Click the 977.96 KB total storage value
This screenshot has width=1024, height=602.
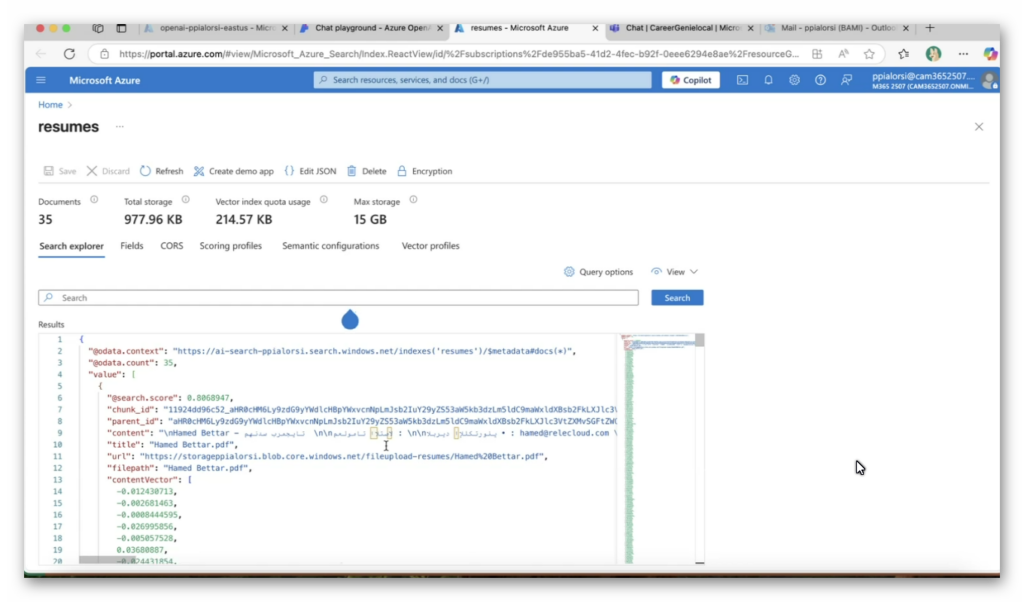point(153,219)
